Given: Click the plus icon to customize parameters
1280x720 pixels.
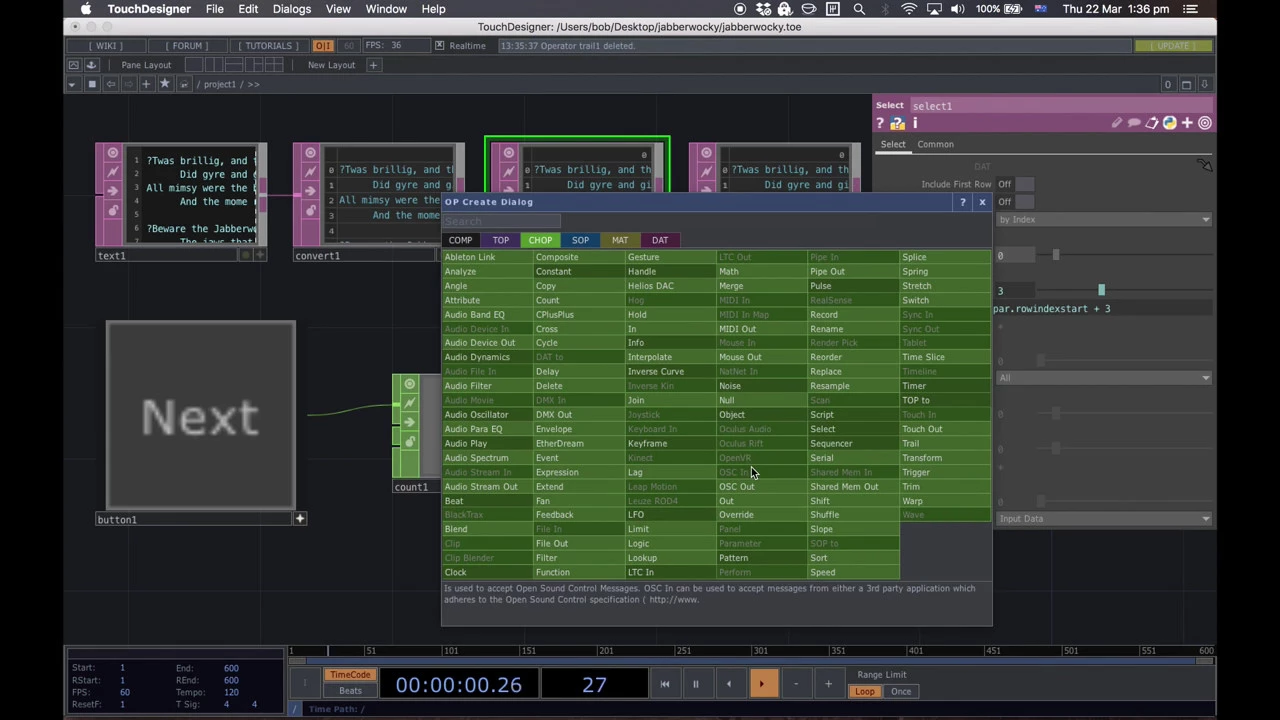Looking at the screenshot, I should (x=1187, y=123).
